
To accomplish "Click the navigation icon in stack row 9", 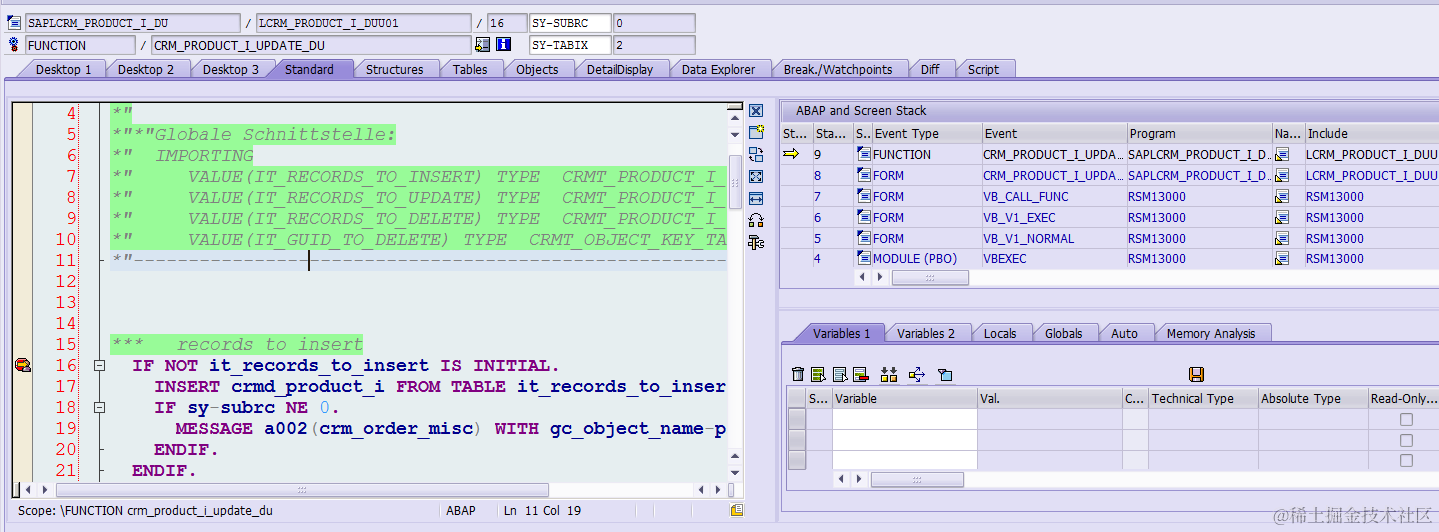I will click(1282, 155).
